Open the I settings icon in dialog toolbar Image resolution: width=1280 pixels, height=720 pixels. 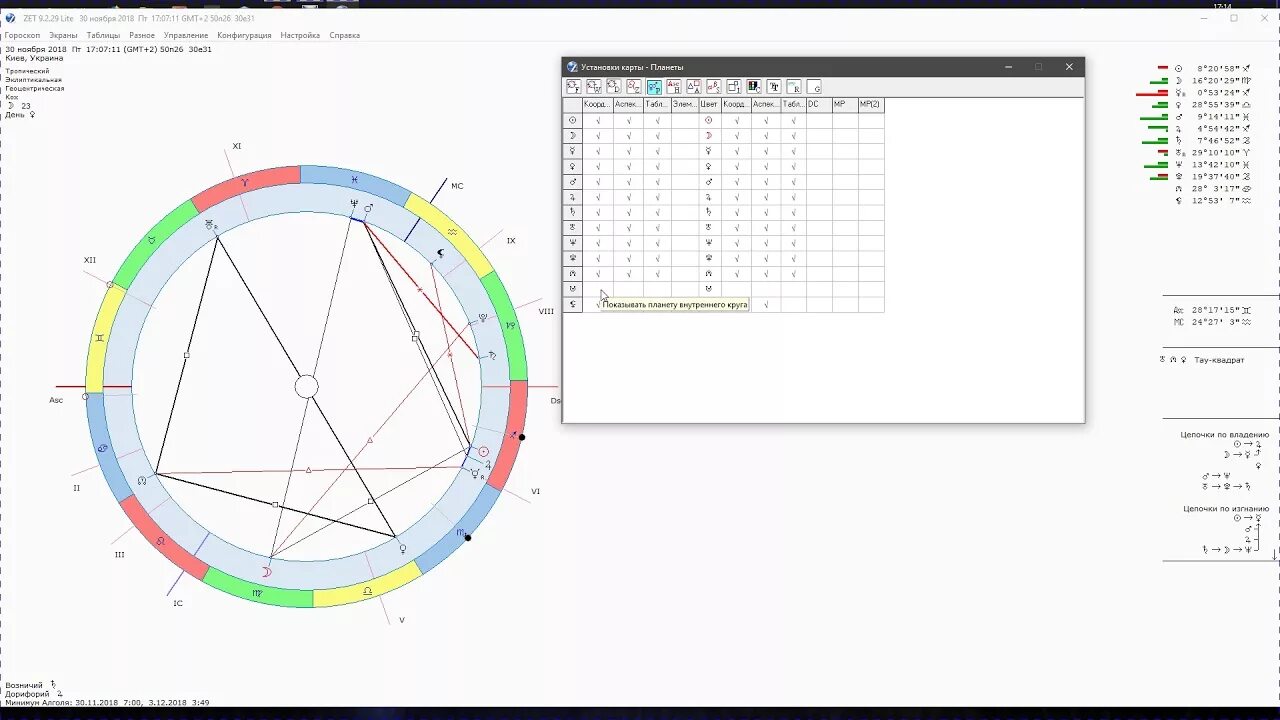pyautogui.click(x=734, y=87)
